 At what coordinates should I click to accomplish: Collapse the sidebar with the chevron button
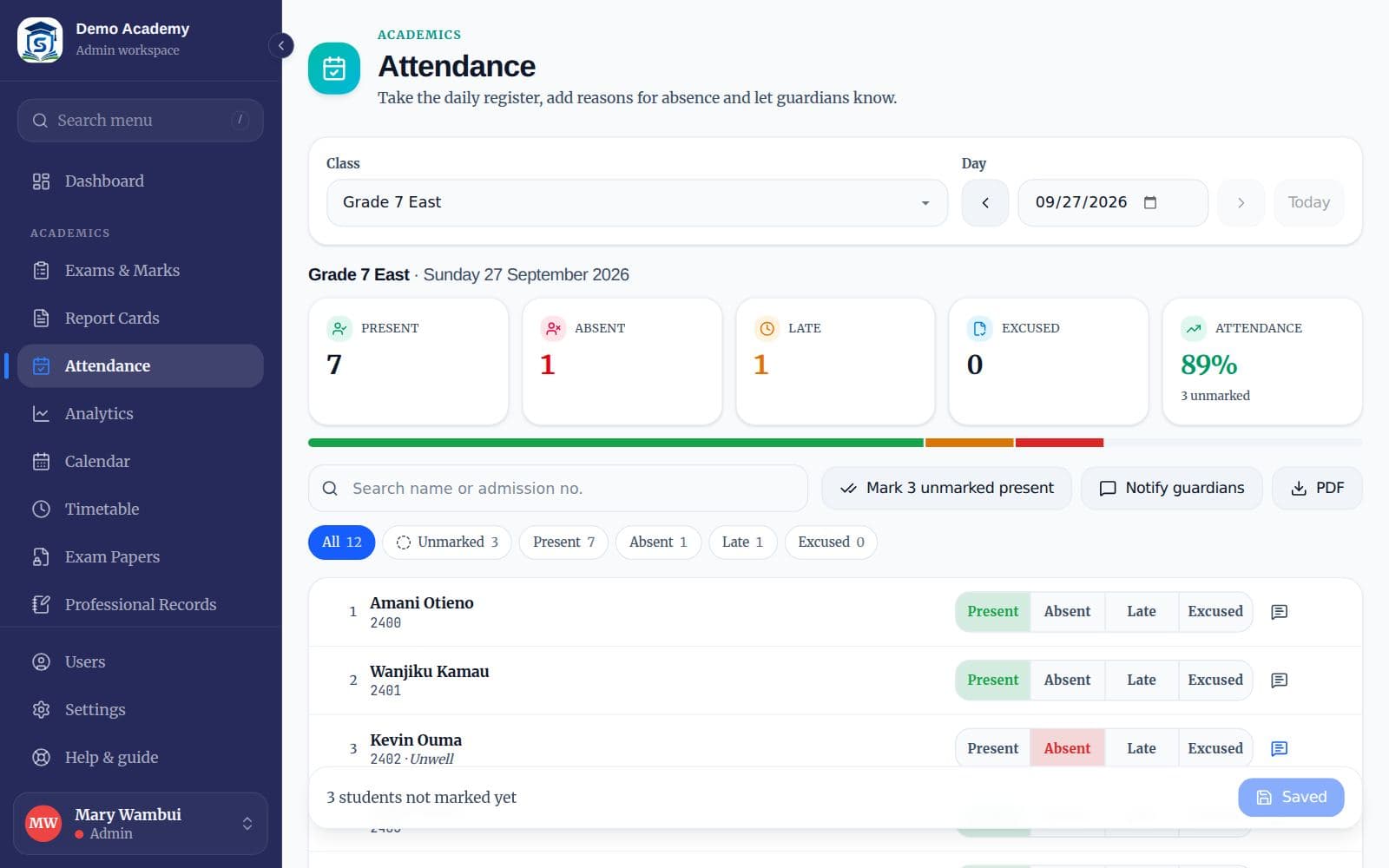(x=281, y=45)
